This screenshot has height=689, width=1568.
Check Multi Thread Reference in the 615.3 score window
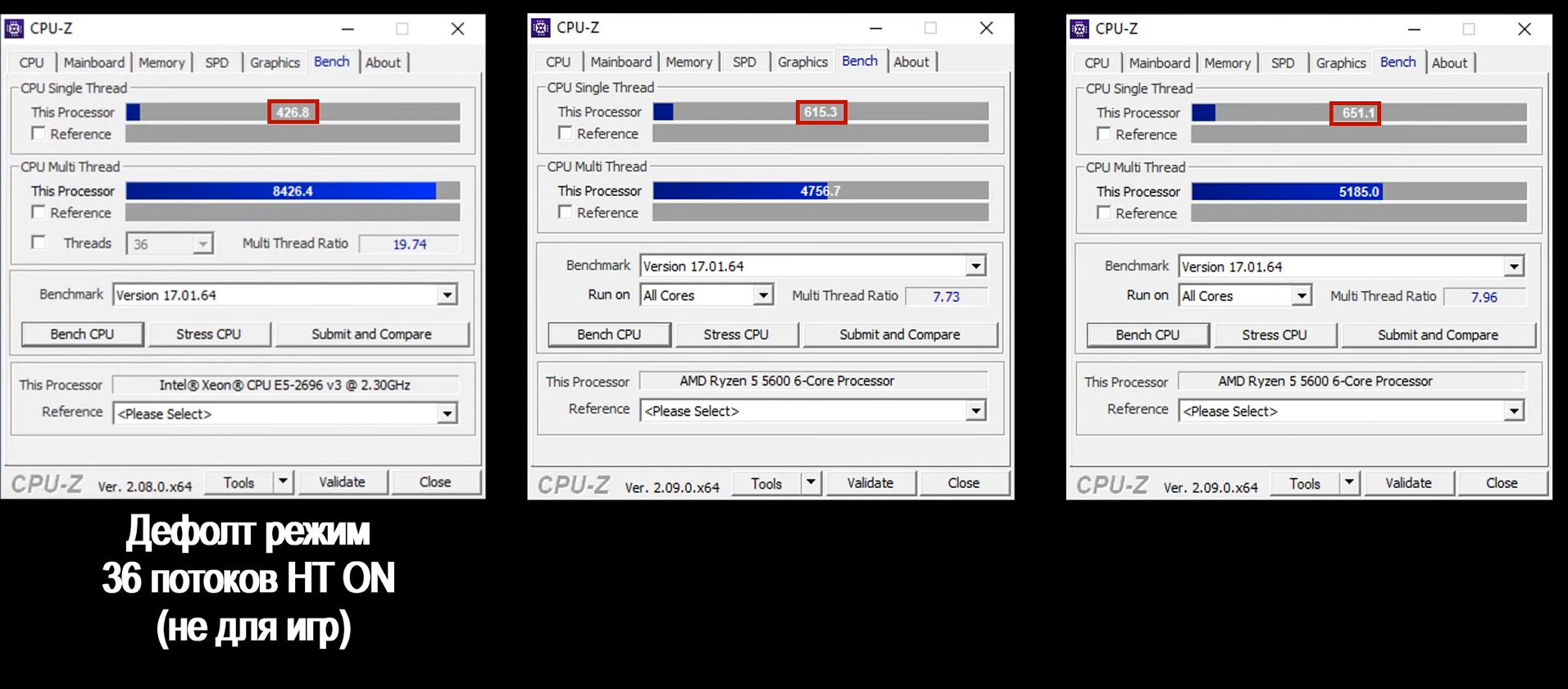pos(565,212)
